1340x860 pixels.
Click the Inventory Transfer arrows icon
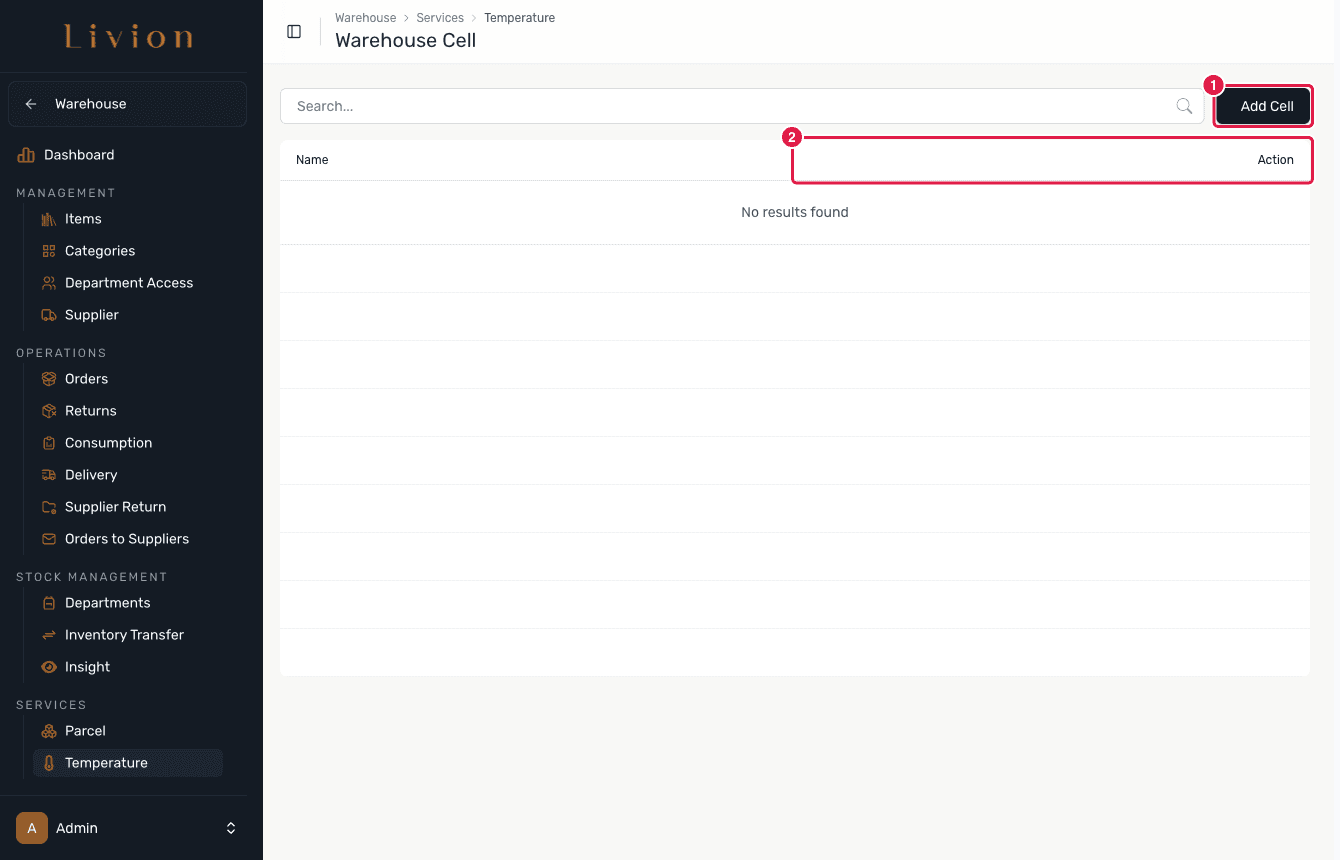point(49,635)
